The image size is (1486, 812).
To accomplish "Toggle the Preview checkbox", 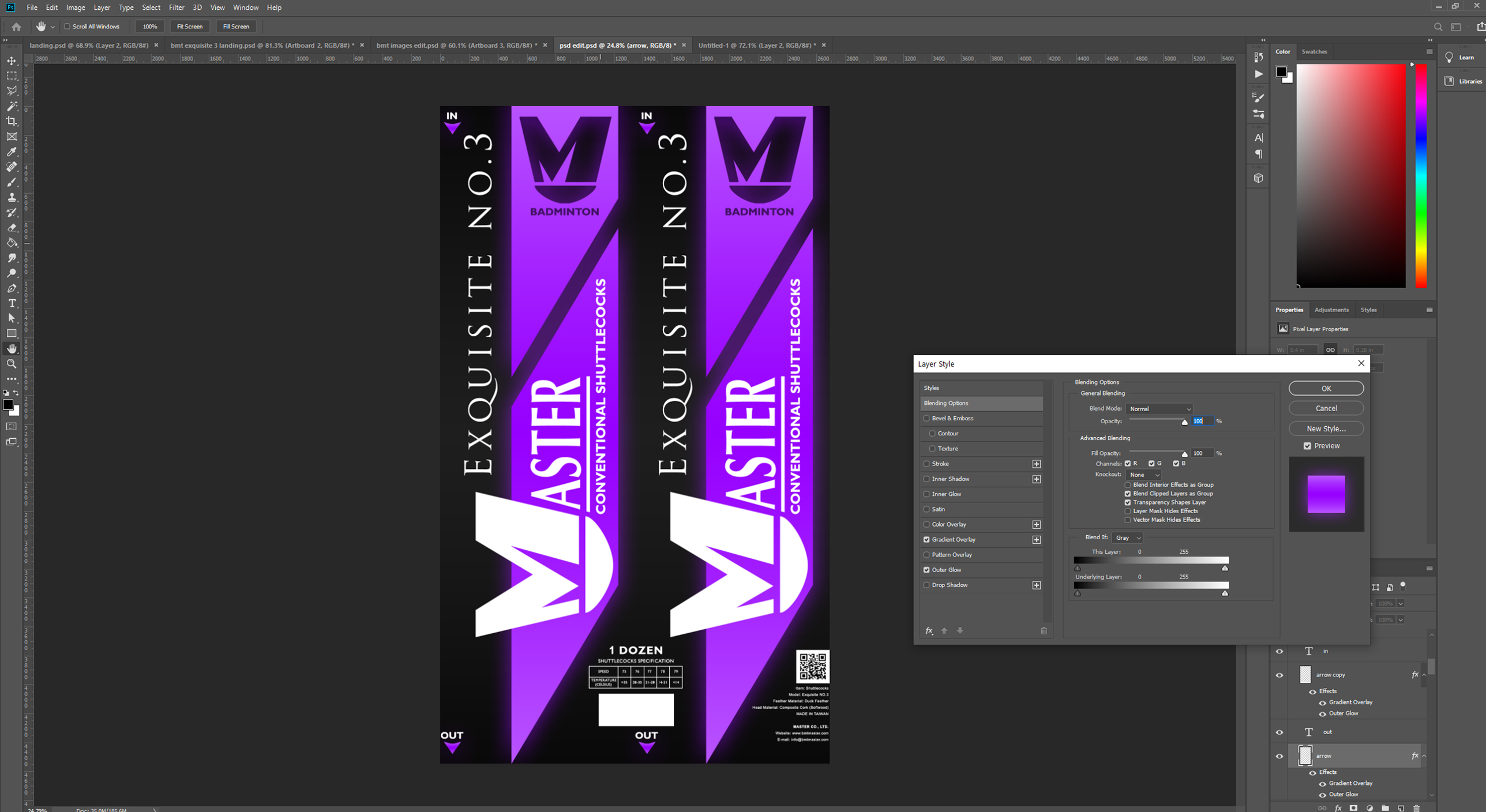I will (1307, 446).
